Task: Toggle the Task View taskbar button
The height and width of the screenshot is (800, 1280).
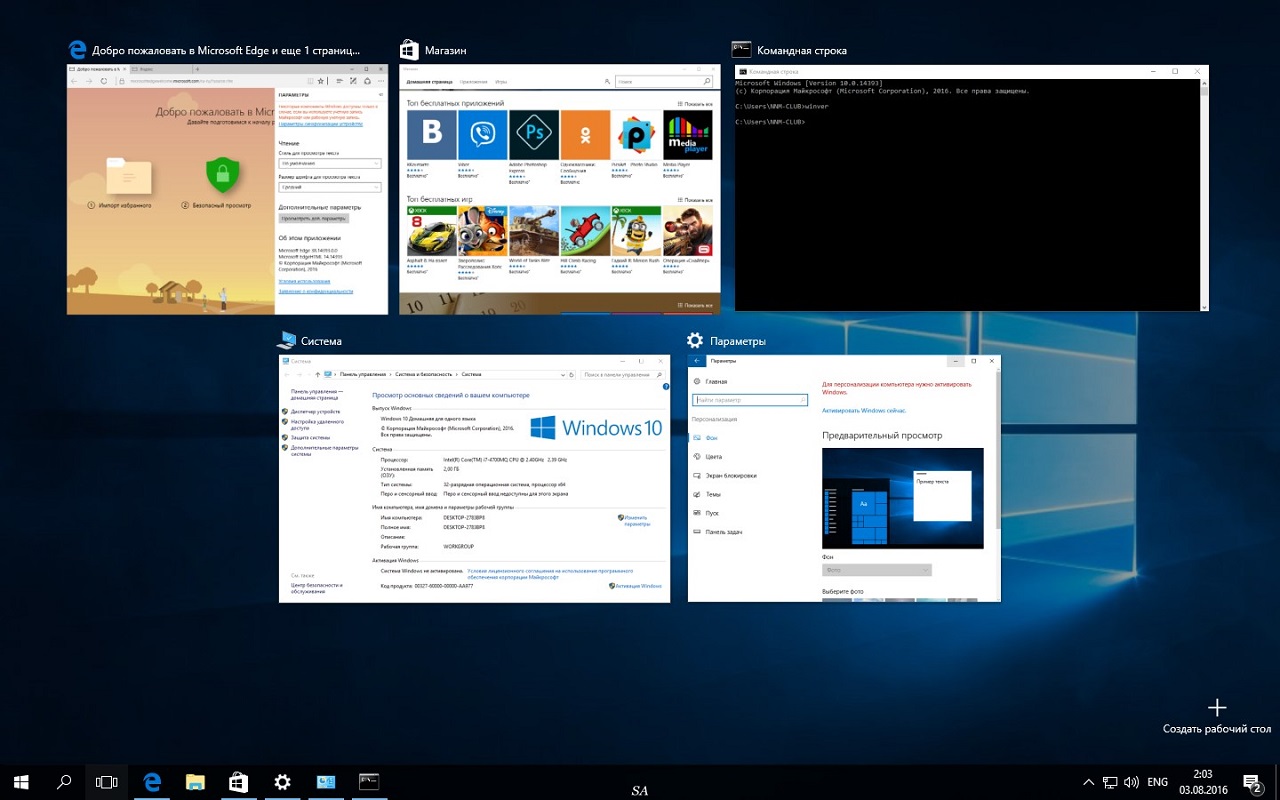Action: coord(106,782)
